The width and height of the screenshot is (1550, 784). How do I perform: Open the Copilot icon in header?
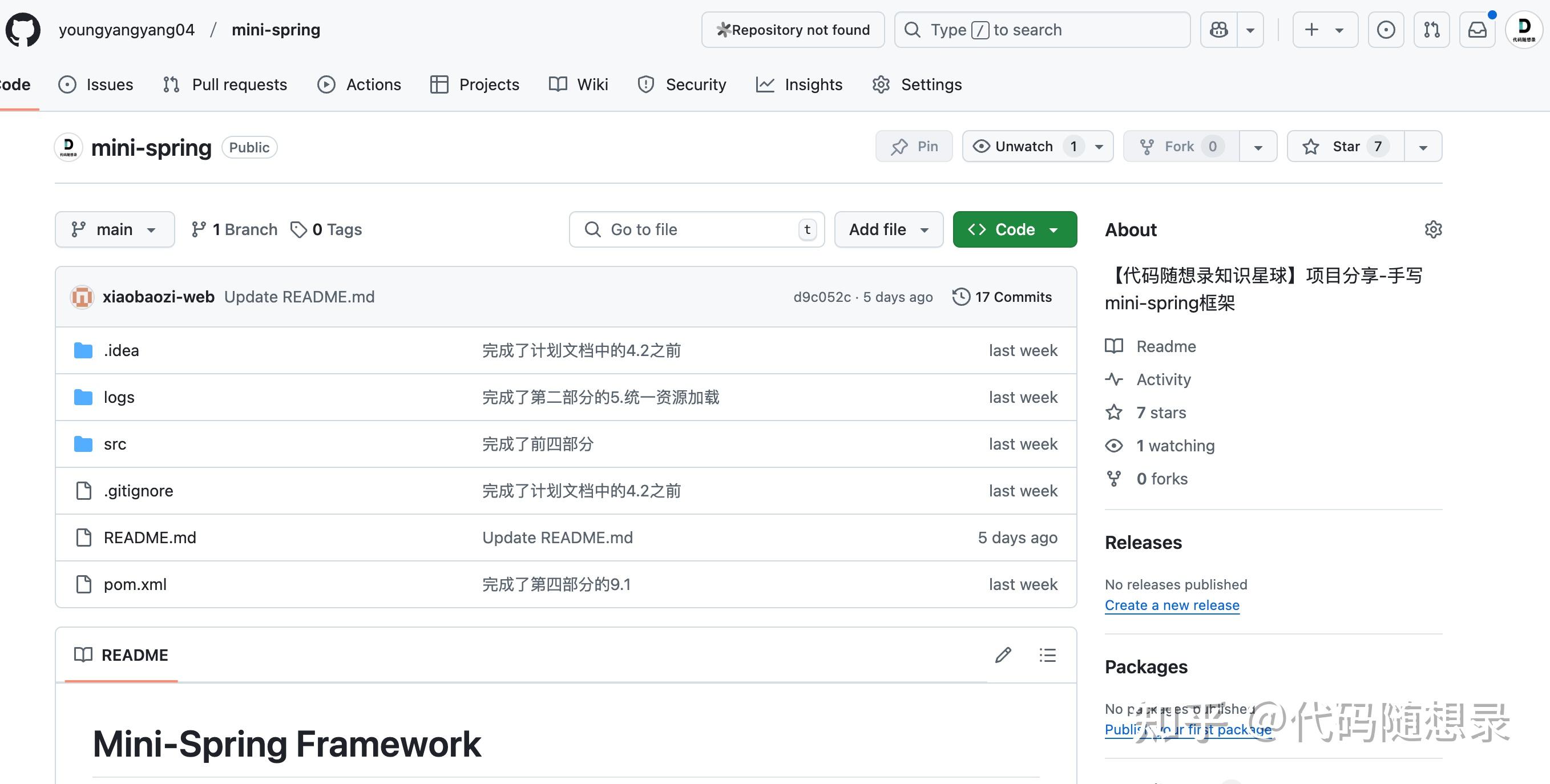click(x=1219, y=30)
